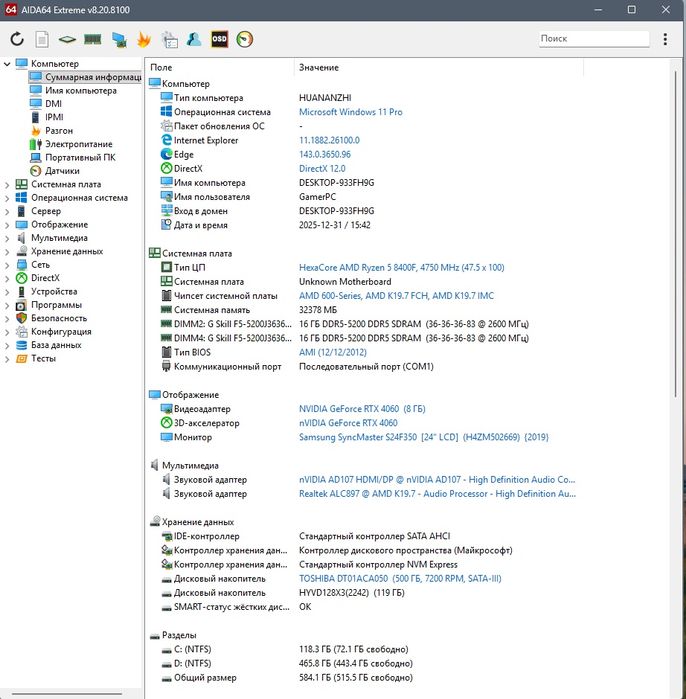Expand the Сеть tree node

(x=7, y=265)
